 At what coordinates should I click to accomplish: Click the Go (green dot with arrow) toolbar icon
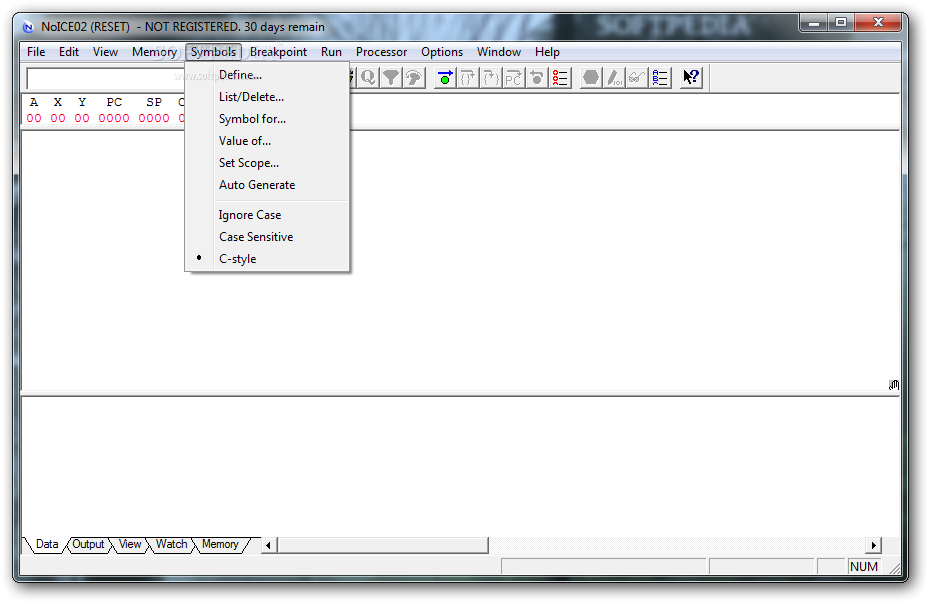(x=445, y=78)
